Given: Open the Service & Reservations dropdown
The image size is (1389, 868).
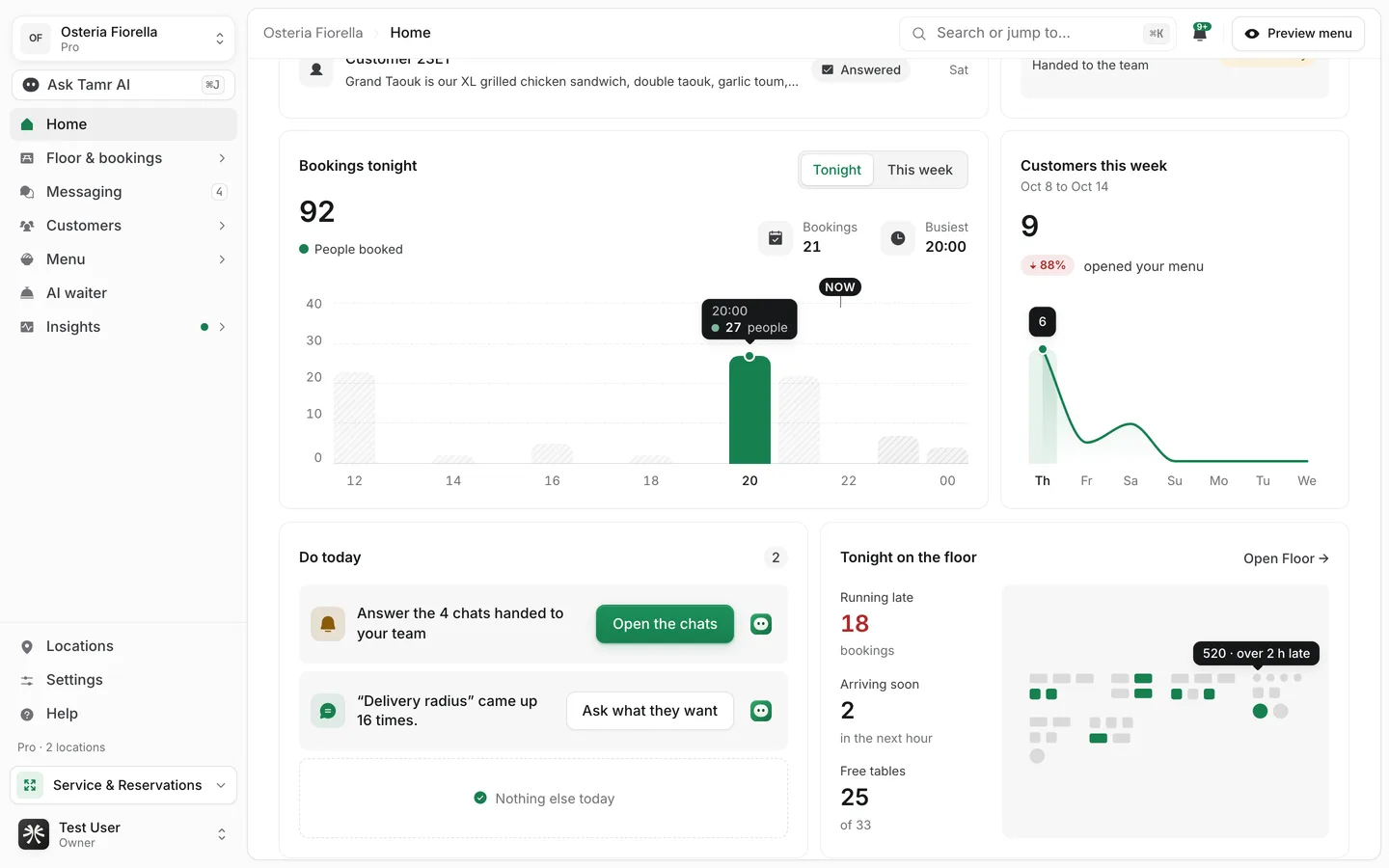Looking at the screenshot, I should pyautogui.click(x=123, y=785).
